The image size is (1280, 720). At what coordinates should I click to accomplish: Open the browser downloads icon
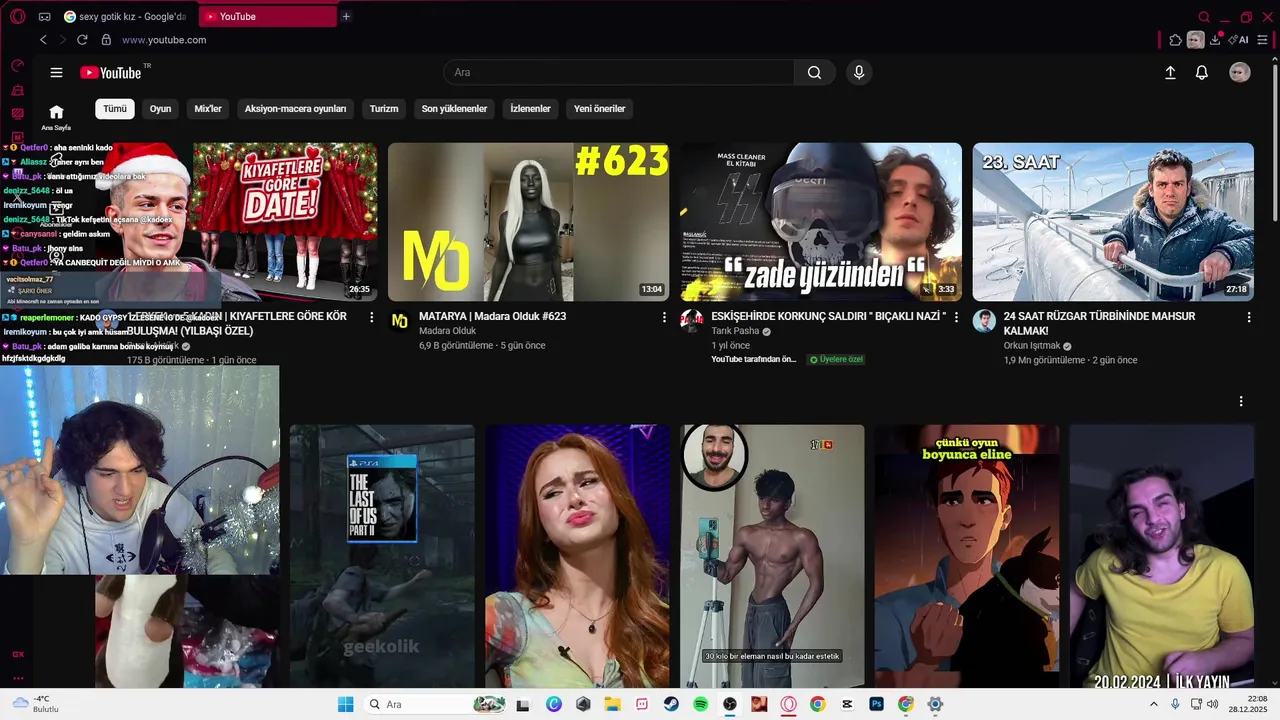[x=1214, y=40]
